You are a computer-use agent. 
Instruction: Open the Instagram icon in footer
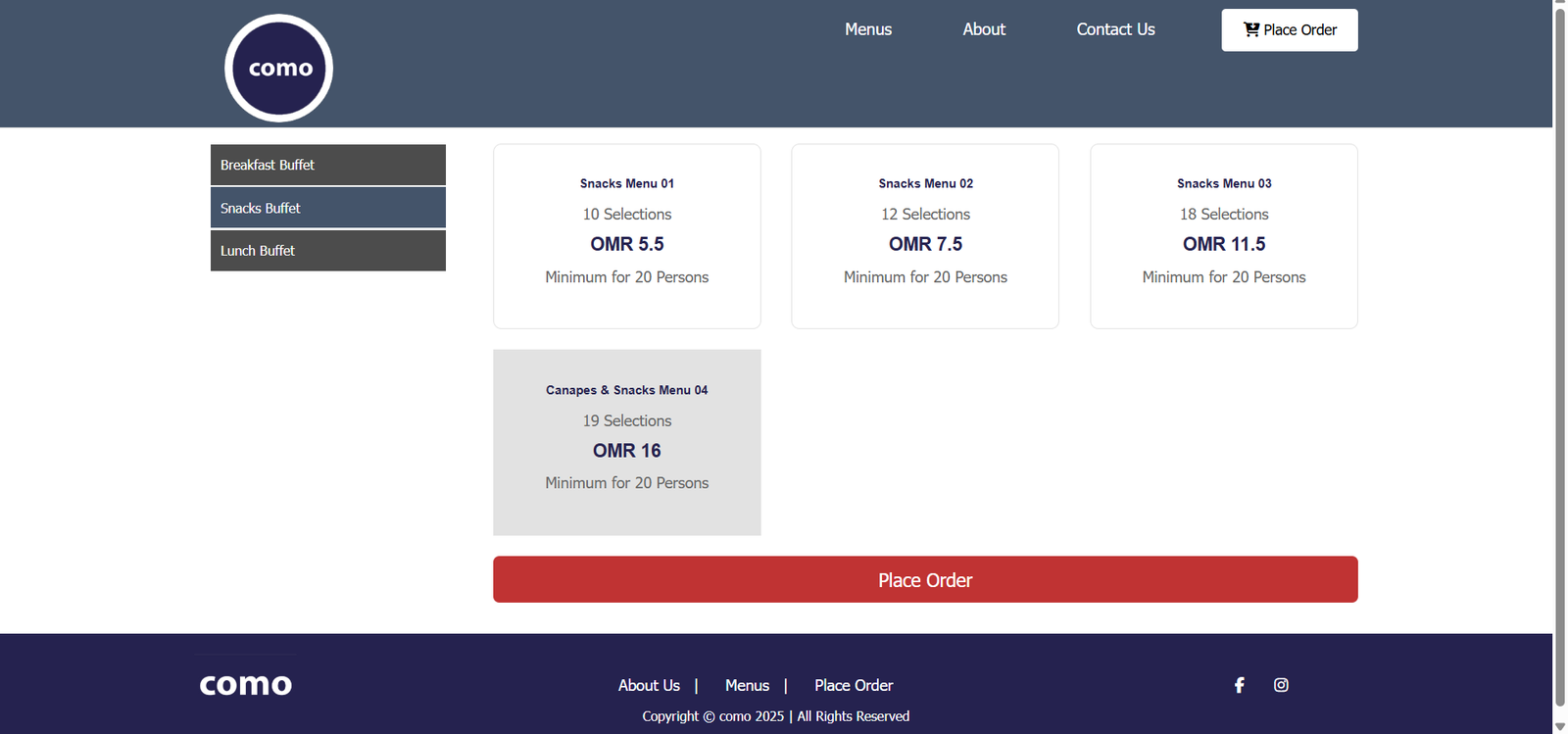click(1281, 685)
